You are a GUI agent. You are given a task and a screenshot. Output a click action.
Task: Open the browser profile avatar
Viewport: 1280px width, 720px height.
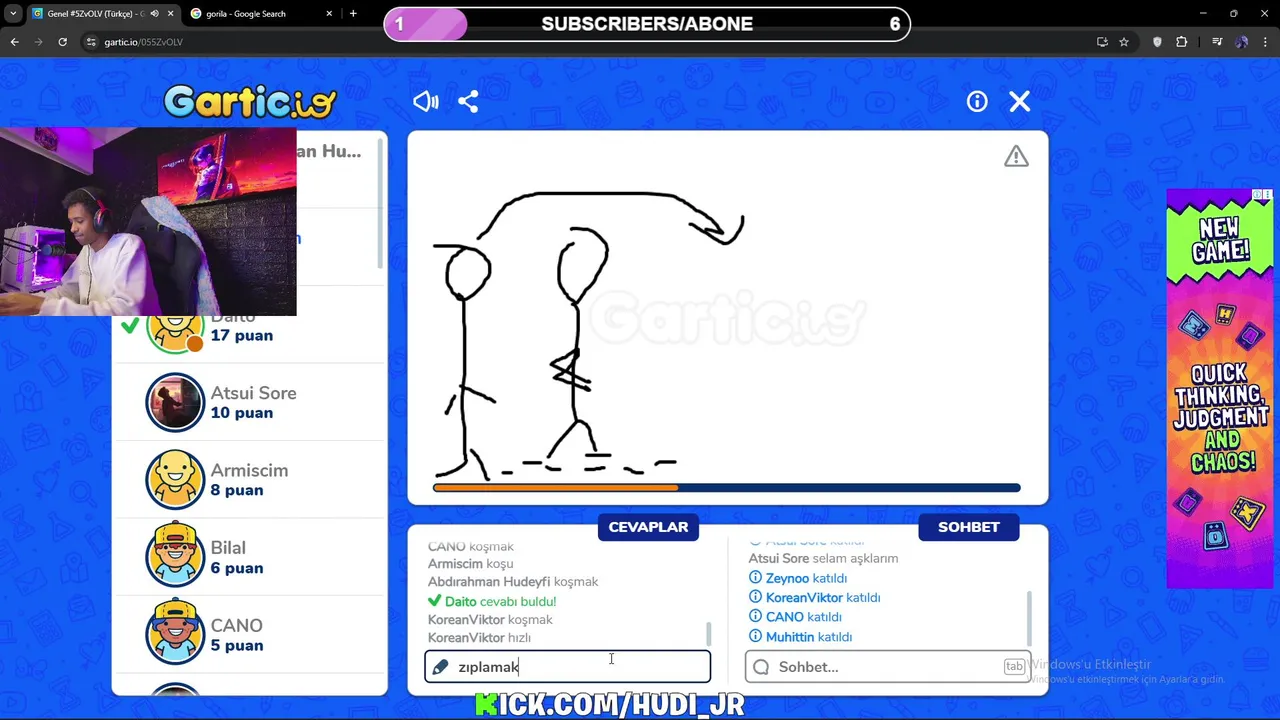point(1241,42)
